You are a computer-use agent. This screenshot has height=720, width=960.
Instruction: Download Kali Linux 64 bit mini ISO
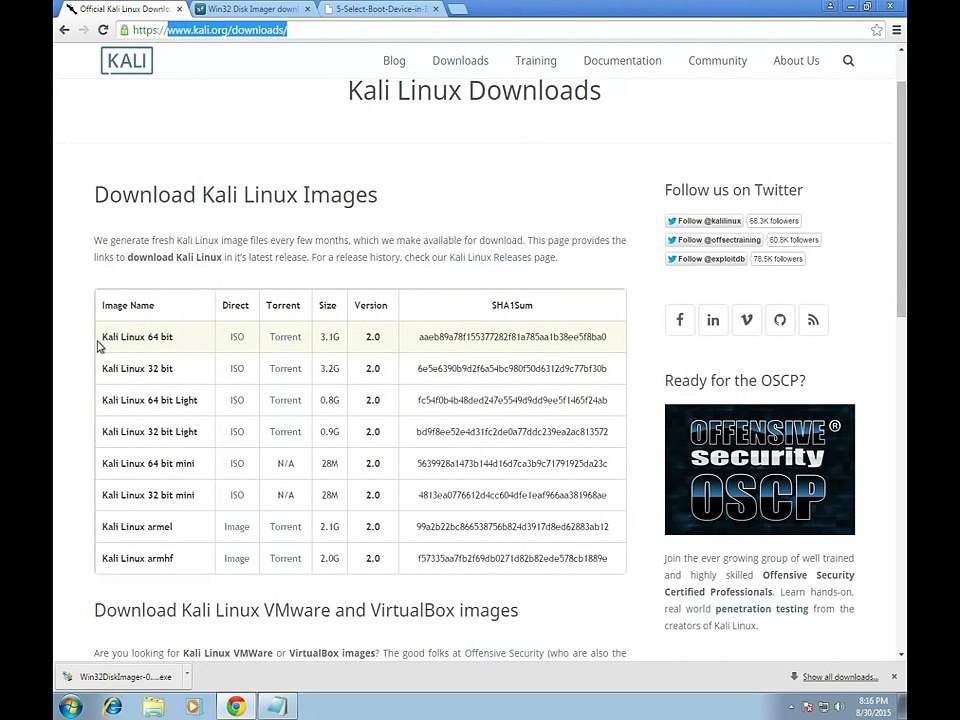(x=237, y=463)
